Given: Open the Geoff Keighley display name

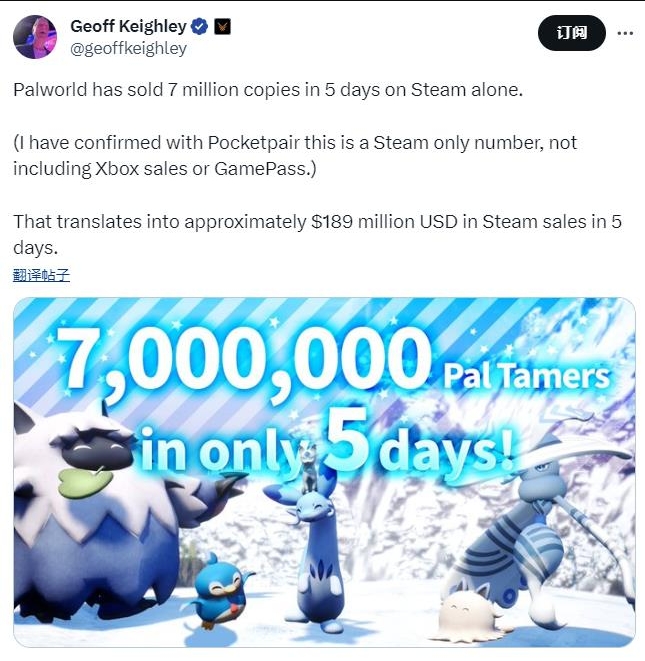Looking at the screenshot, I should click(x=128, y=26).
